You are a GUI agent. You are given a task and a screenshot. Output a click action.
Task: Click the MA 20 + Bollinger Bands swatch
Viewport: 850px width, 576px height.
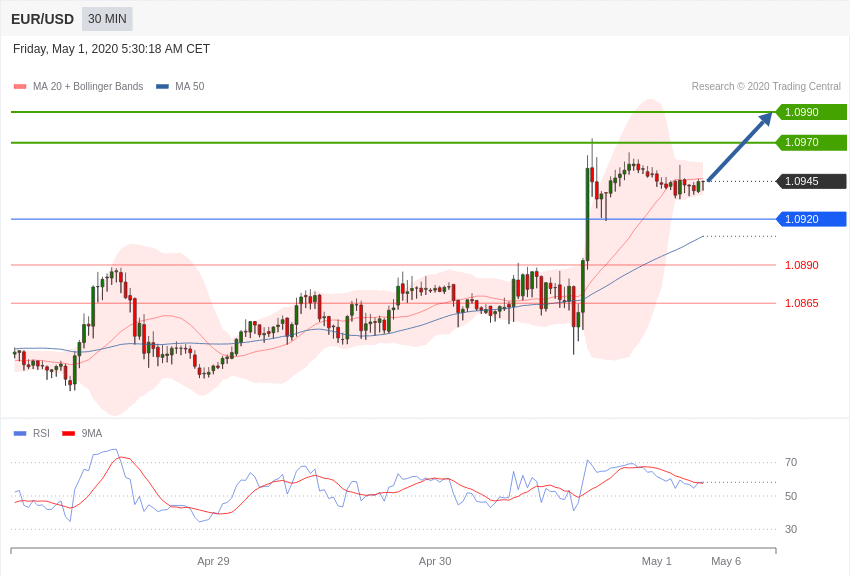click(20, 87)
